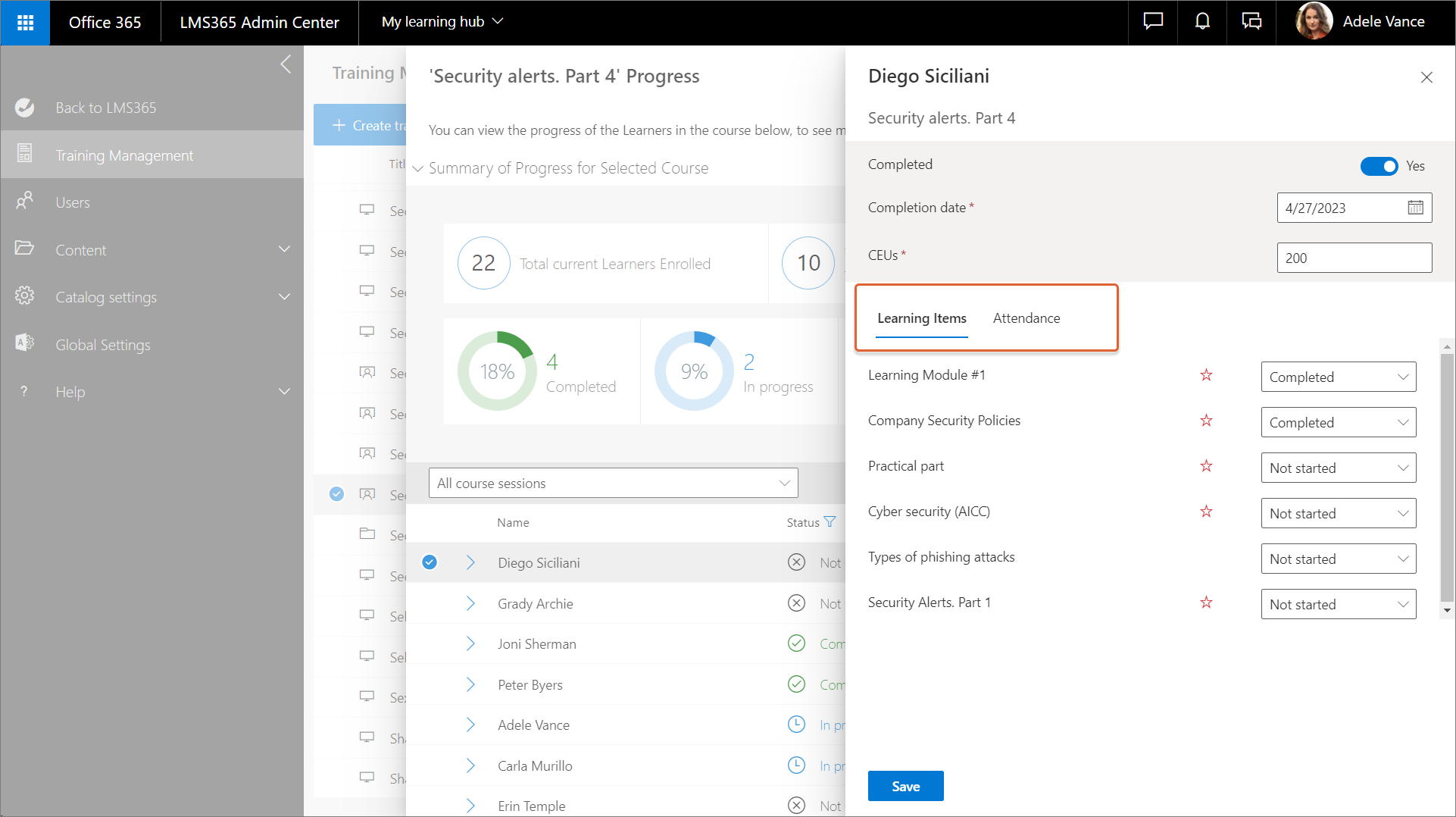This screenshot has width=1456, height=817.
Task: Click the Save button
Action: pos(905,786)
